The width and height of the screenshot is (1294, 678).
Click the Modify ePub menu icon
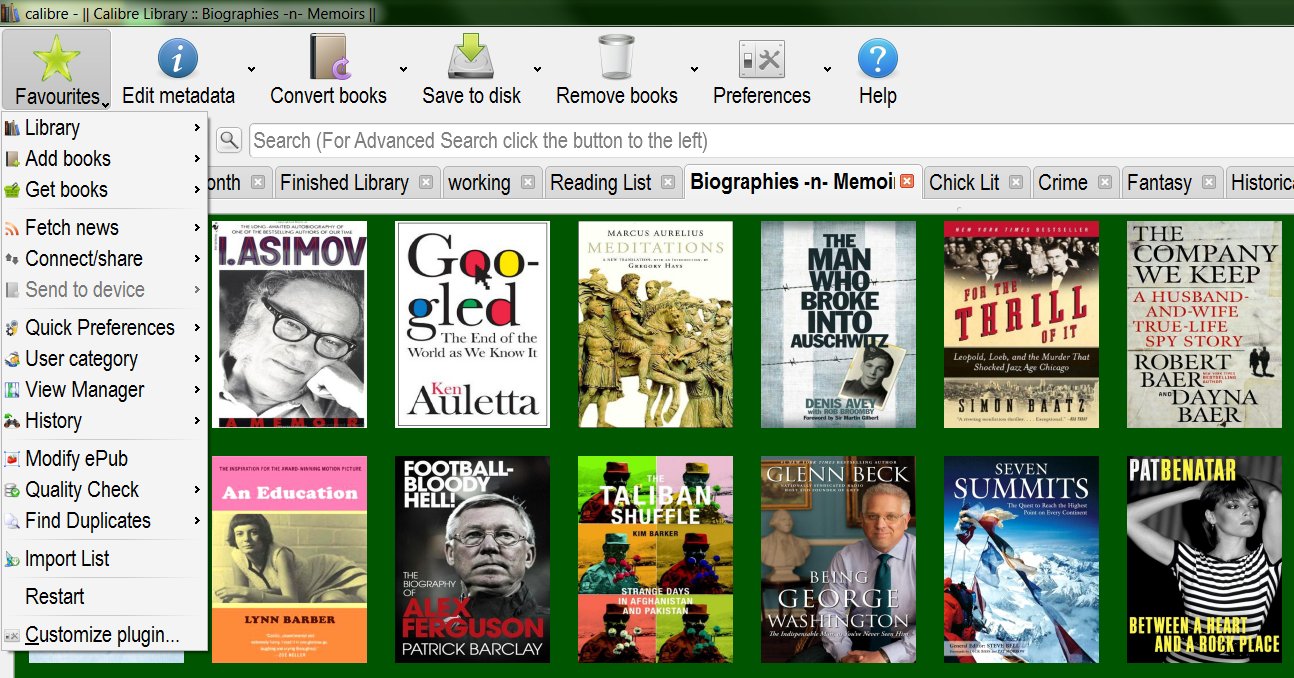click(x=12, y=459)
